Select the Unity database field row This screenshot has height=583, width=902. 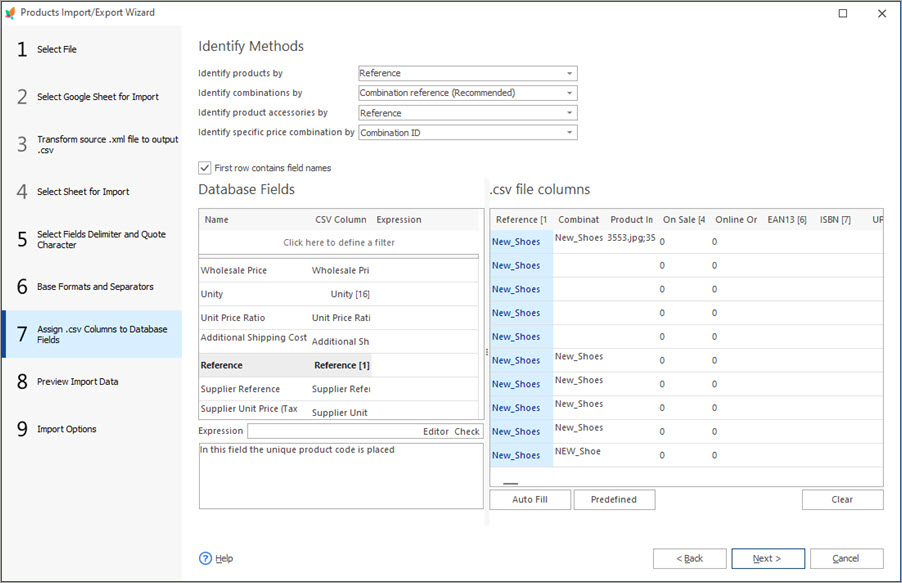pyautogui.click(x=339, y=294)
